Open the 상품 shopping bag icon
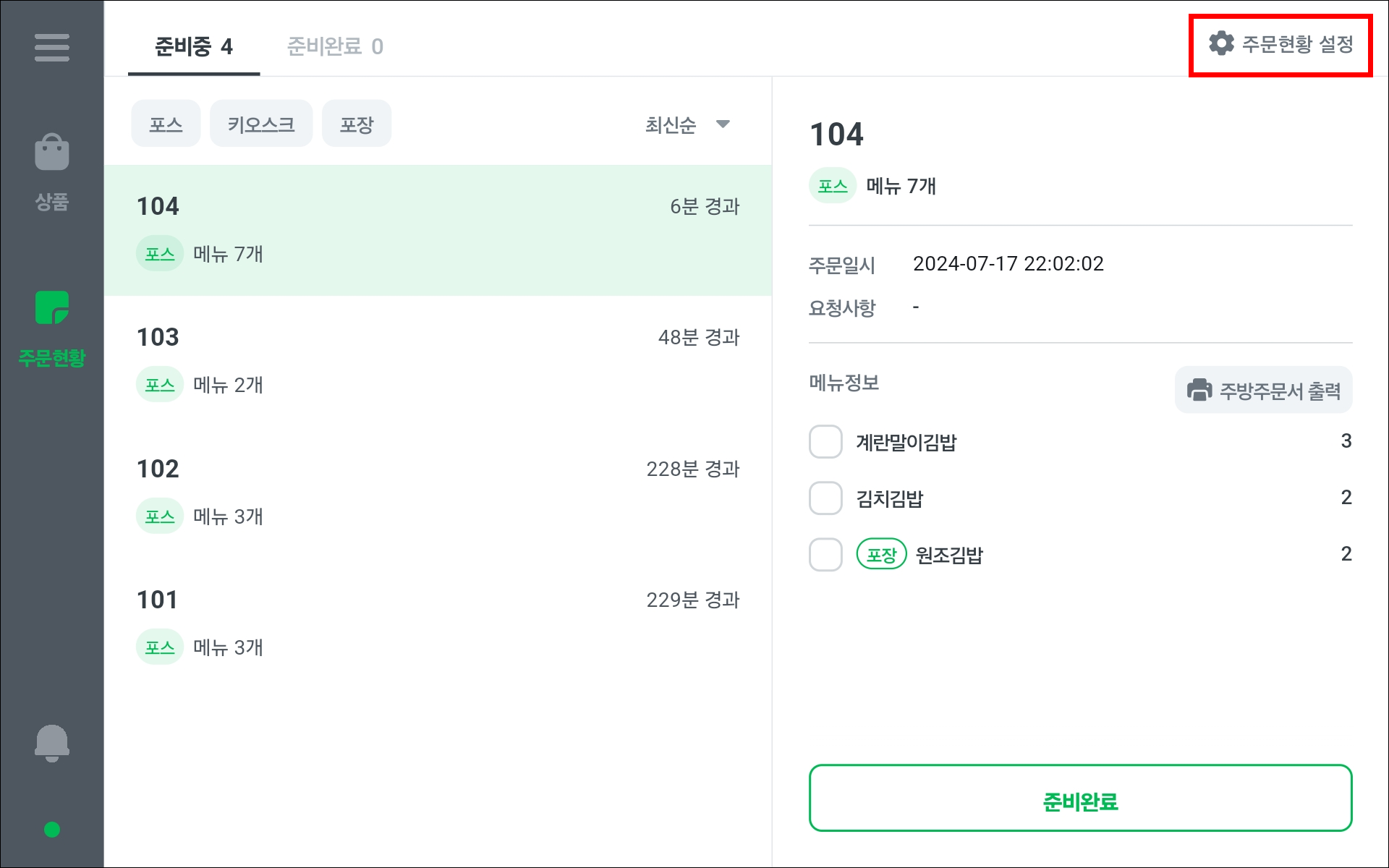 point(51,153)
